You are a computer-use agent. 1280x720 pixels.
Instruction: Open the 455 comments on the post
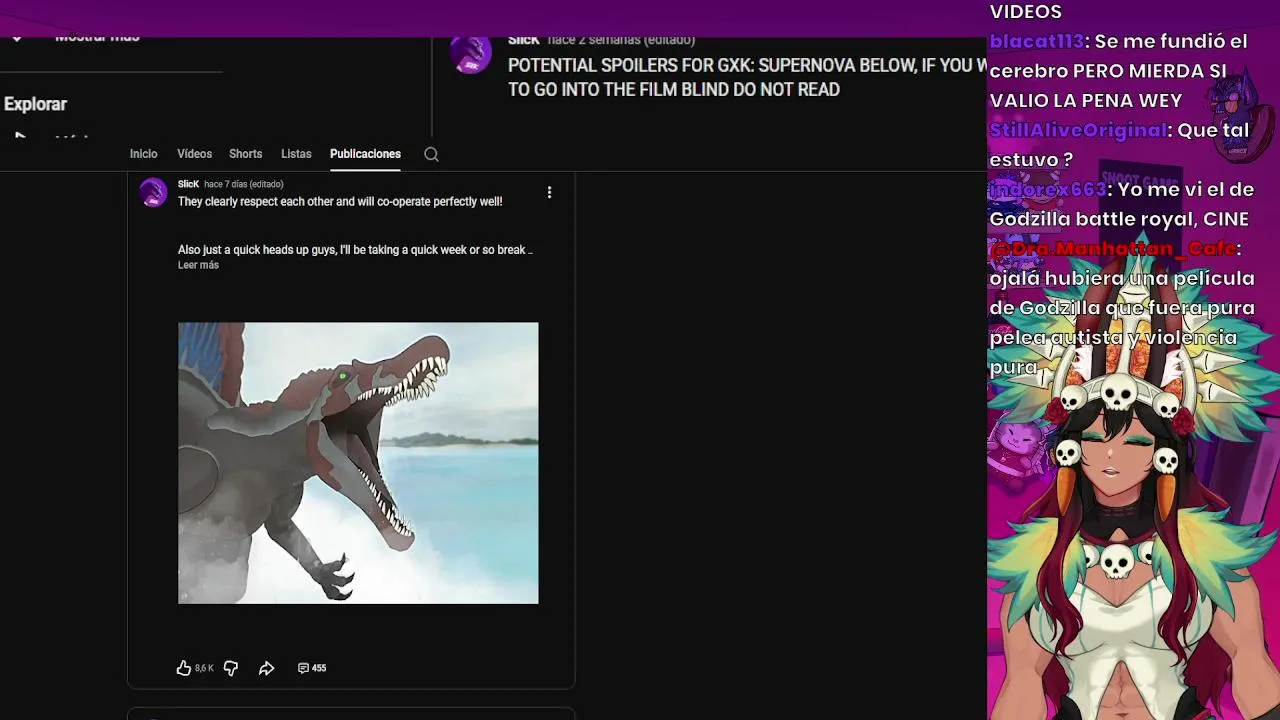[312, 668]
